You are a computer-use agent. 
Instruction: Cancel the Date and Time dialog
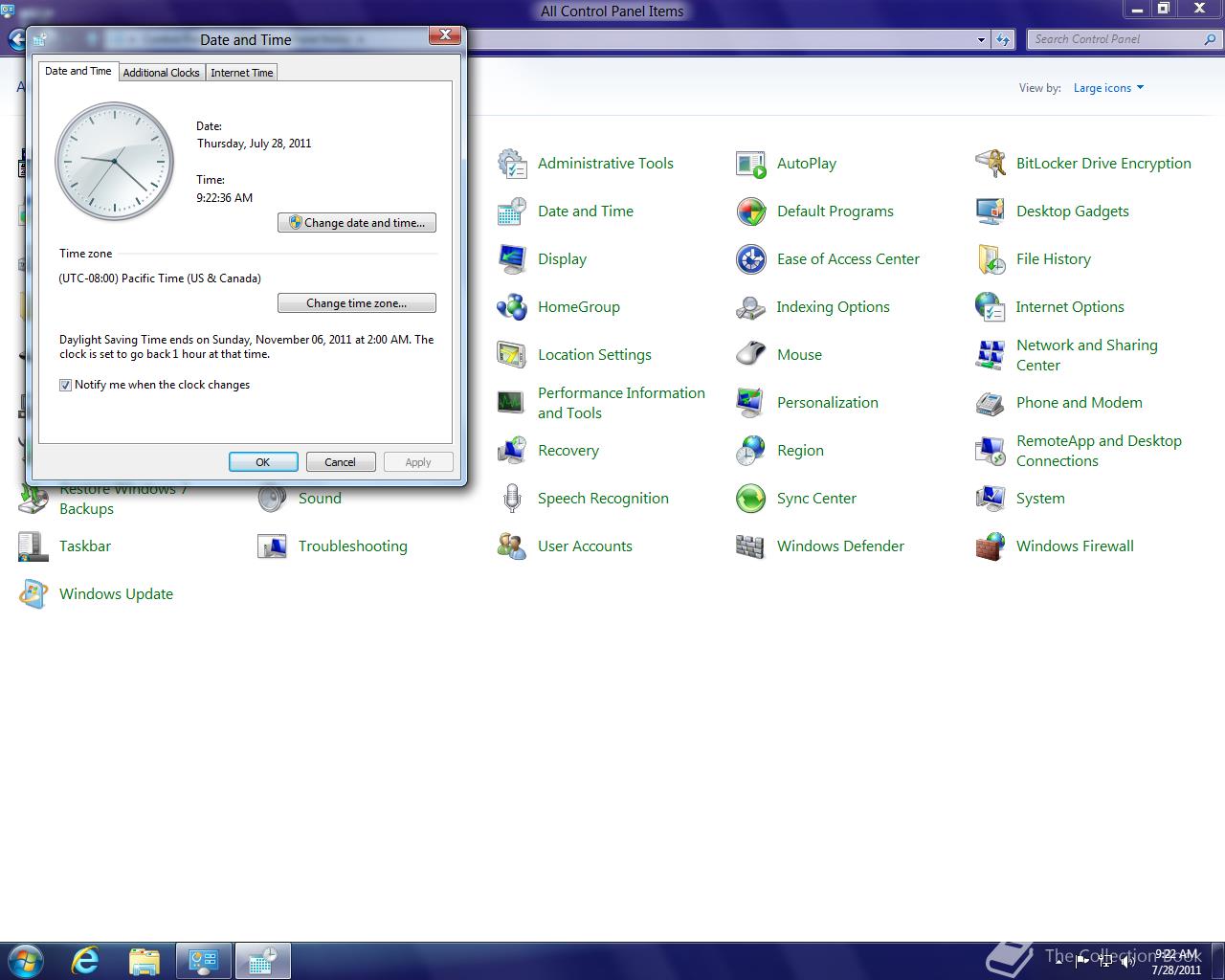coord(341,462)
